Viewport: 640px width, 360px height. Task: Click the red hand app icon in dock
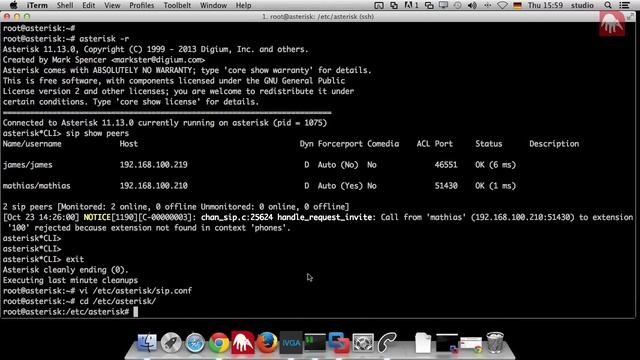click(243, 342)
